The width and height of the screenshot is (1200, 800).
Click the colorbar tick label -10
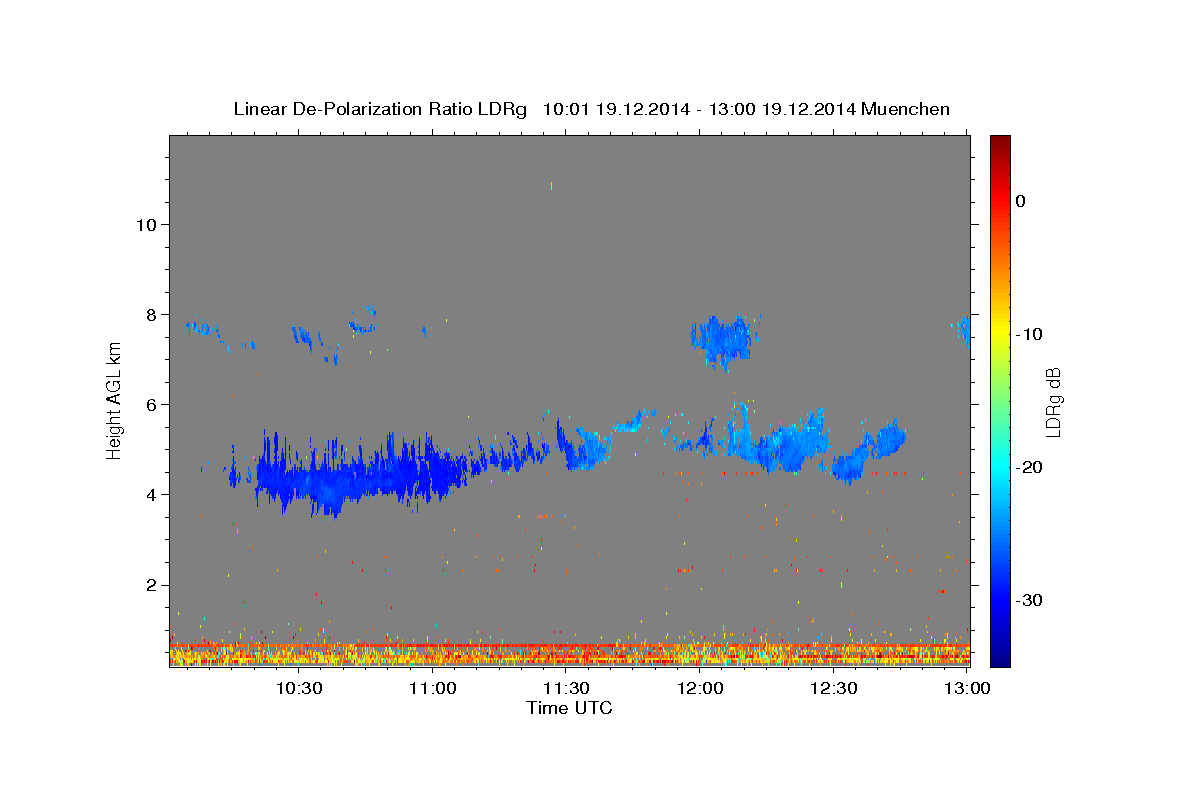pos(1029,334)
